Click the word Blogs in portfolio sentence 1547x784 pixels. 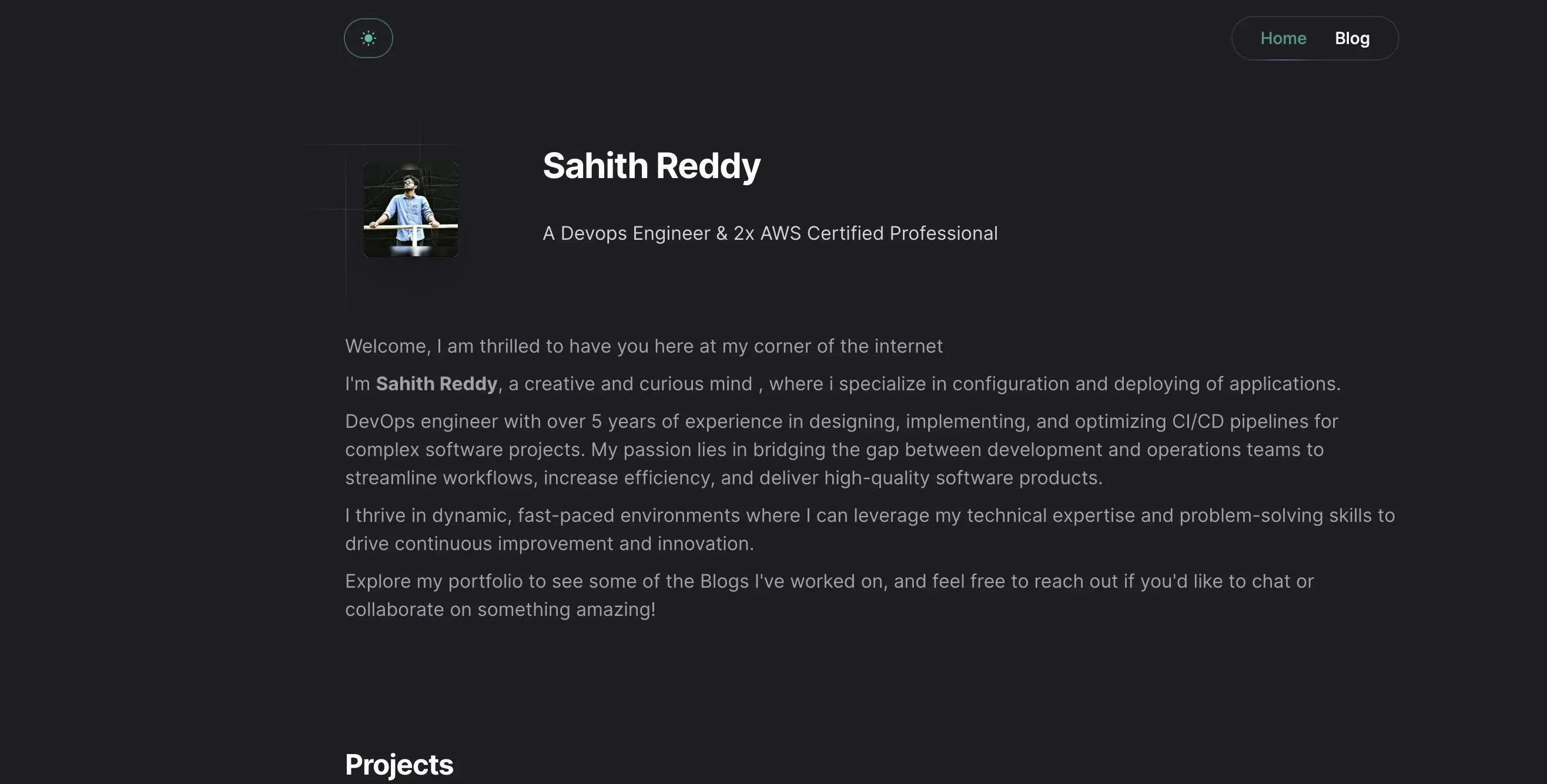(724, 582)
